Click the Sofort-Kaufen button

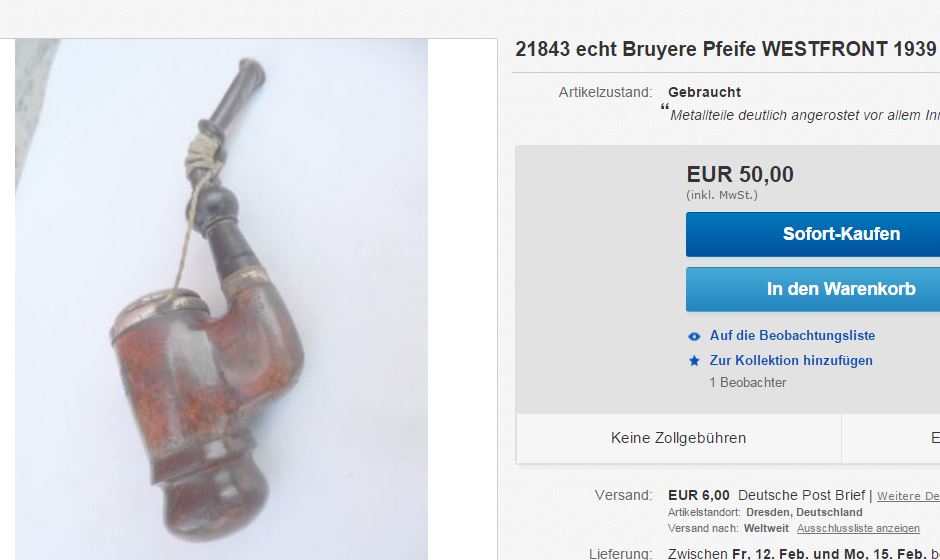pos(813,234)
